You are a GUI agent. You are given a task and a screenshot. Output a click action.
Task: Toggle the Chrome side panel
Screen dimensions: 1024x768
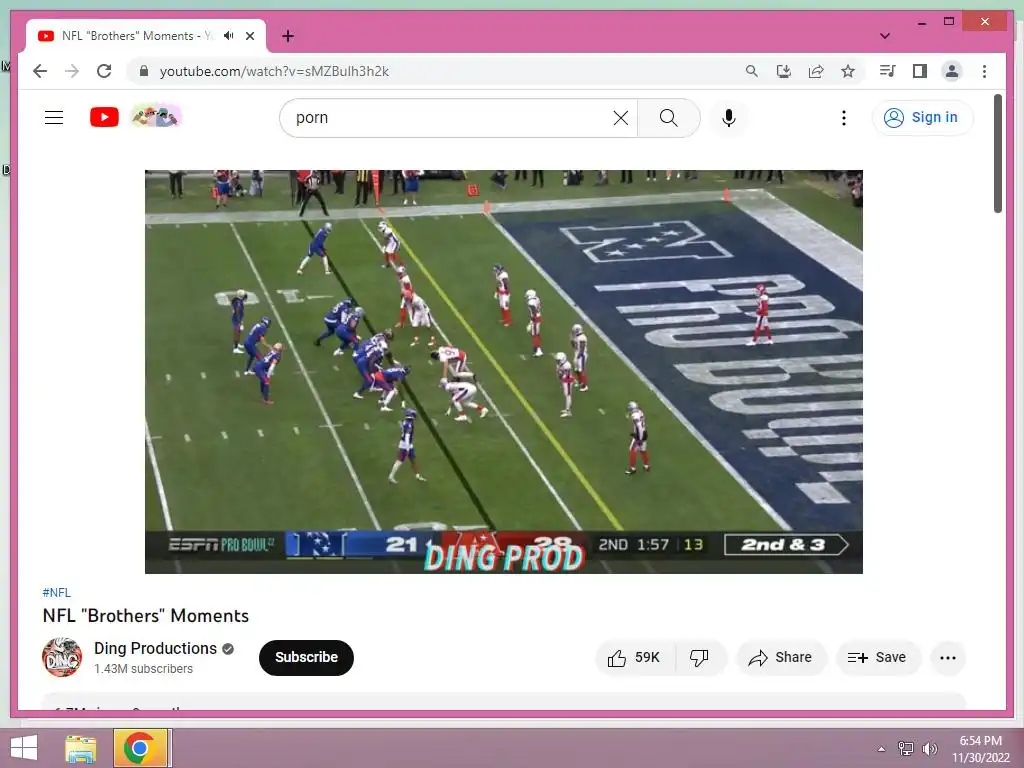[x=920, y=71]
